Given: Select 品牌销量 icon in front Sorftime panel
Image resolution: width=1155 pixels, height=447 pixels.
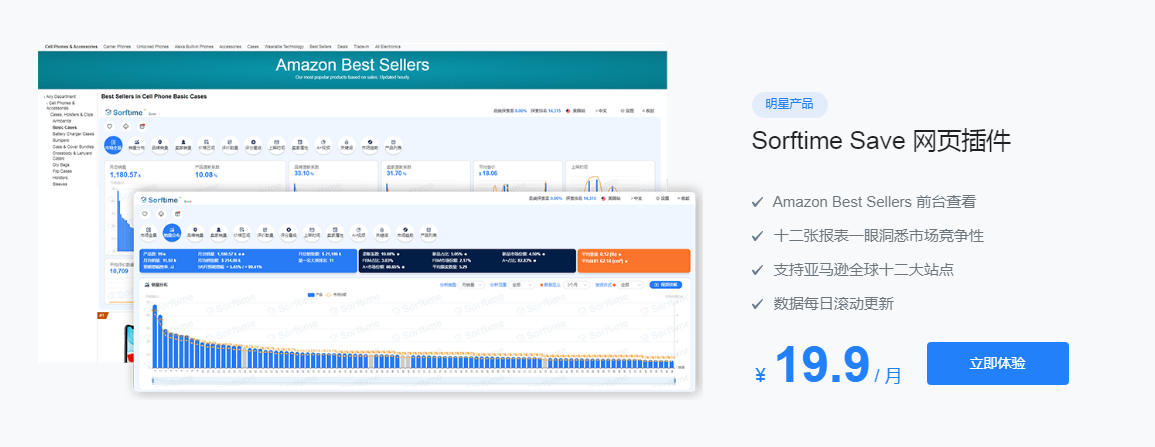Looking at the screenshot, I should pyautogui.click(x=195, y=233).
